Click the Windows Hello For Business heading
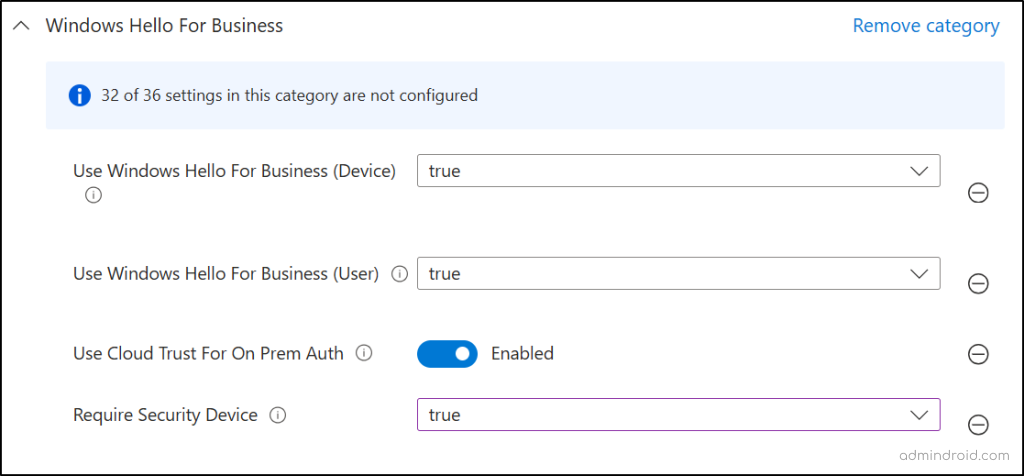Screen dimensions: 1024x476 coord(164,26)
